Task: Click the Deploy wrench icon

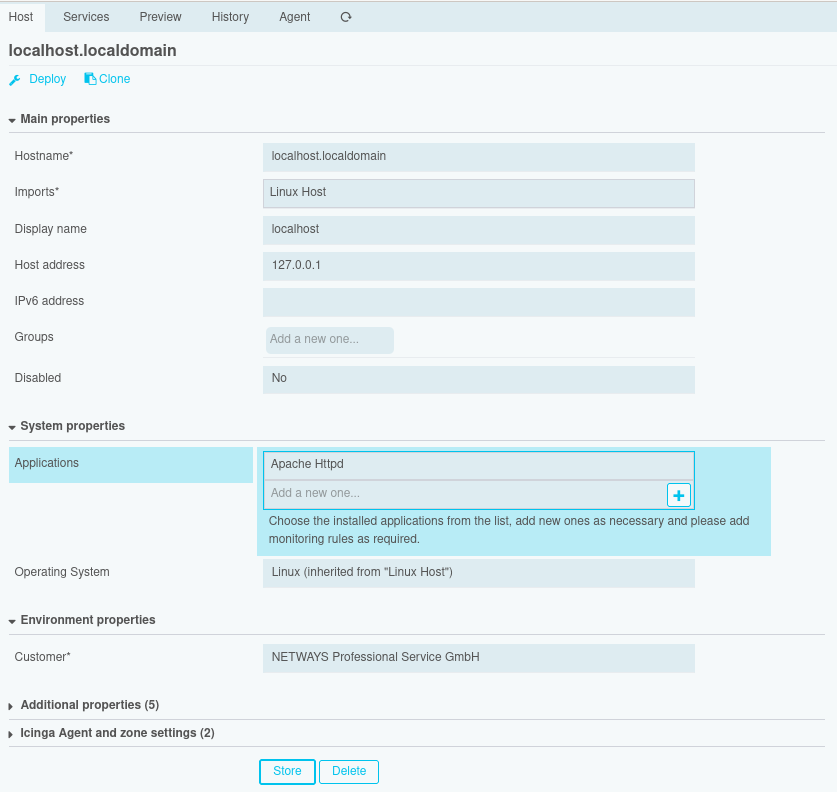Action: [15, 80]
